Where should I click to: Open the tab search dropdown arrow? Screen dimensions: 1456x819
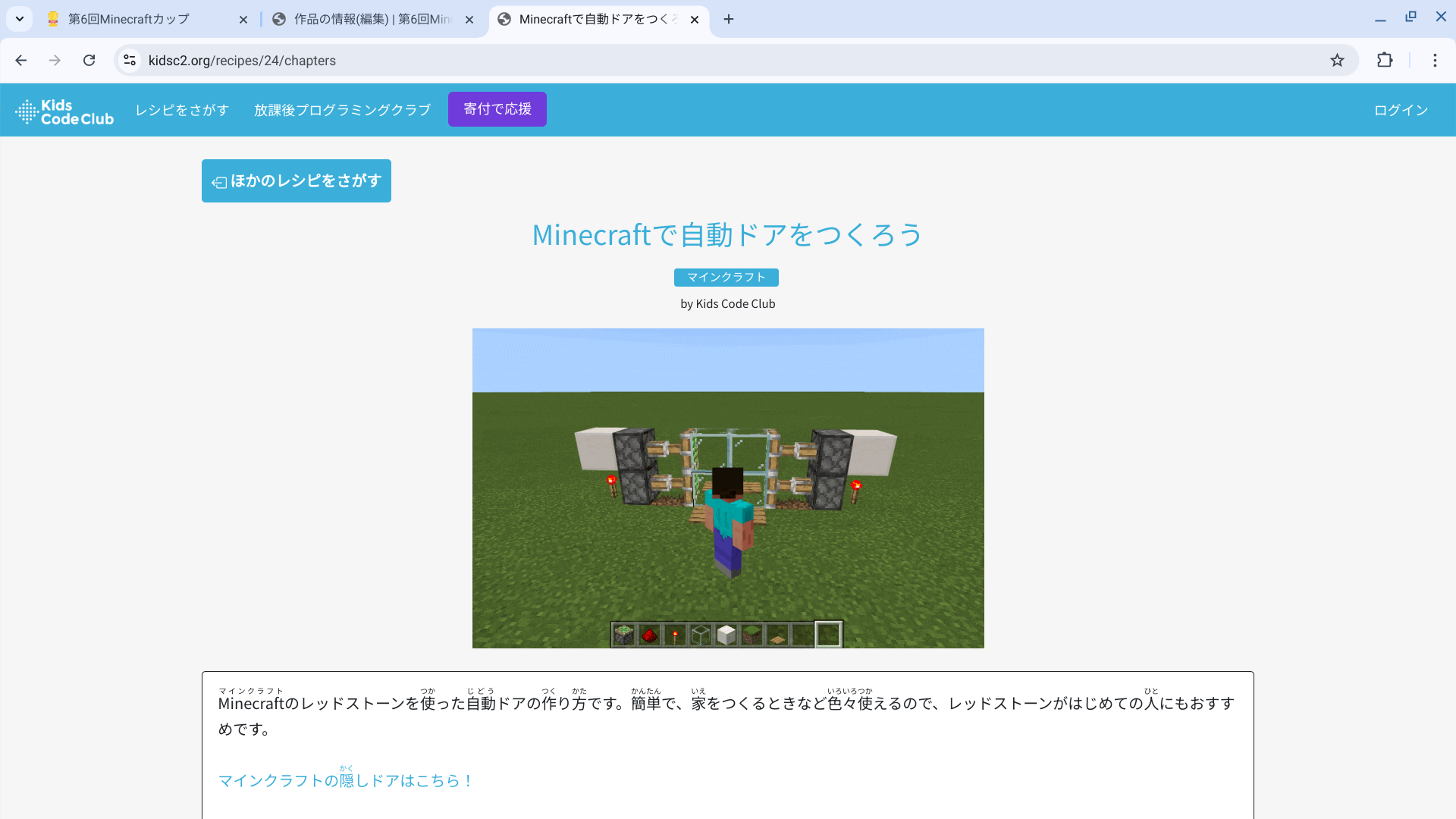tap(20, 19)
